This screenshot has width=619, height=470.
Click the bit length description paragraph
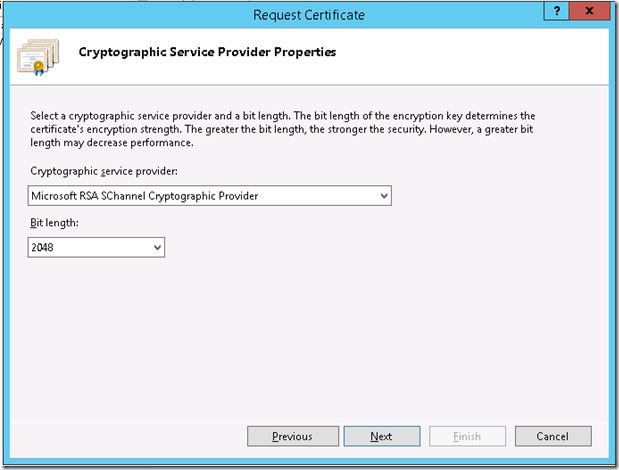283,129
